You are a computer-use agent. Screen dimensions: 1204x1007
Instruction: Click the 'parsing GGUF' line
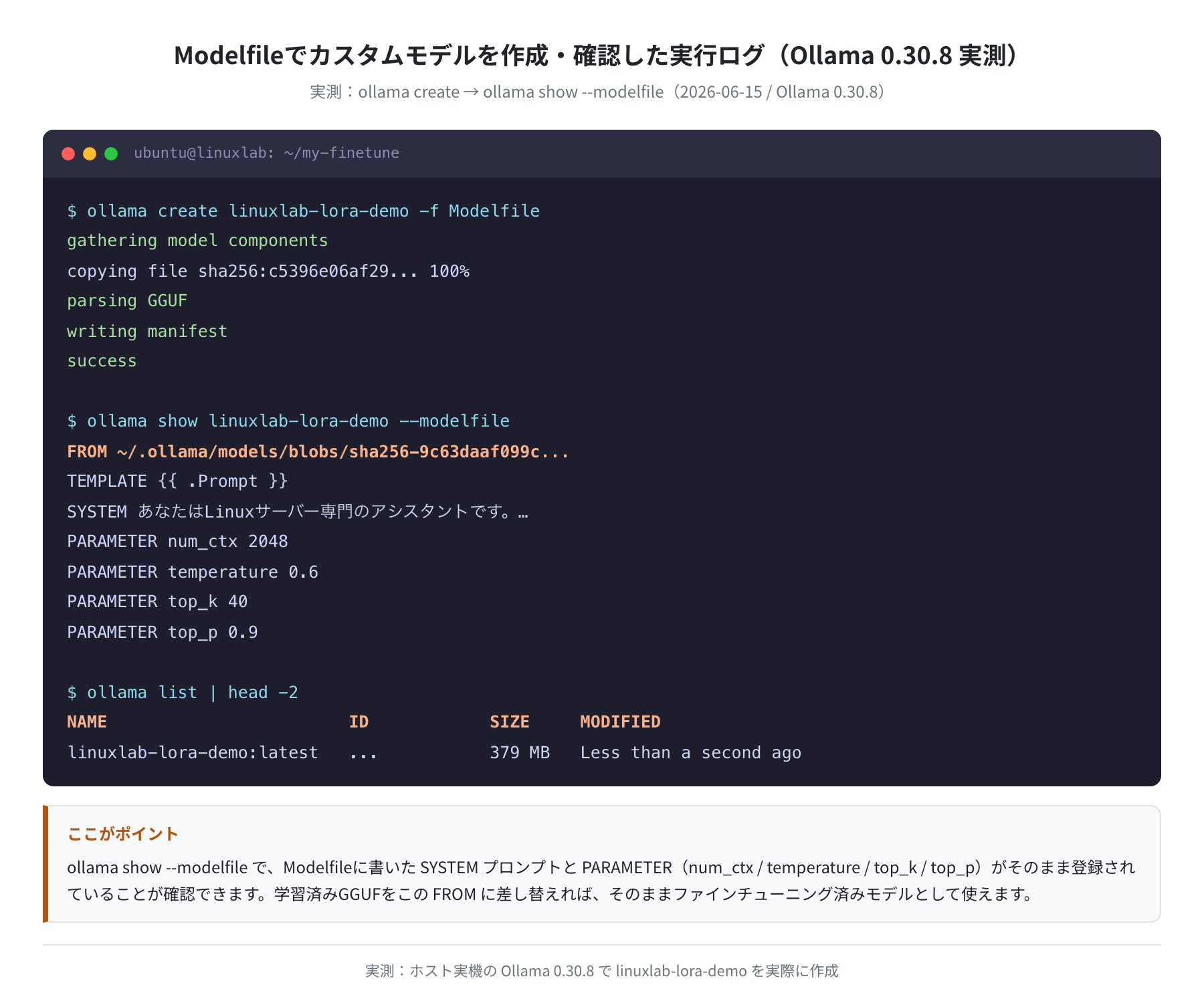[x=127, y=301]
